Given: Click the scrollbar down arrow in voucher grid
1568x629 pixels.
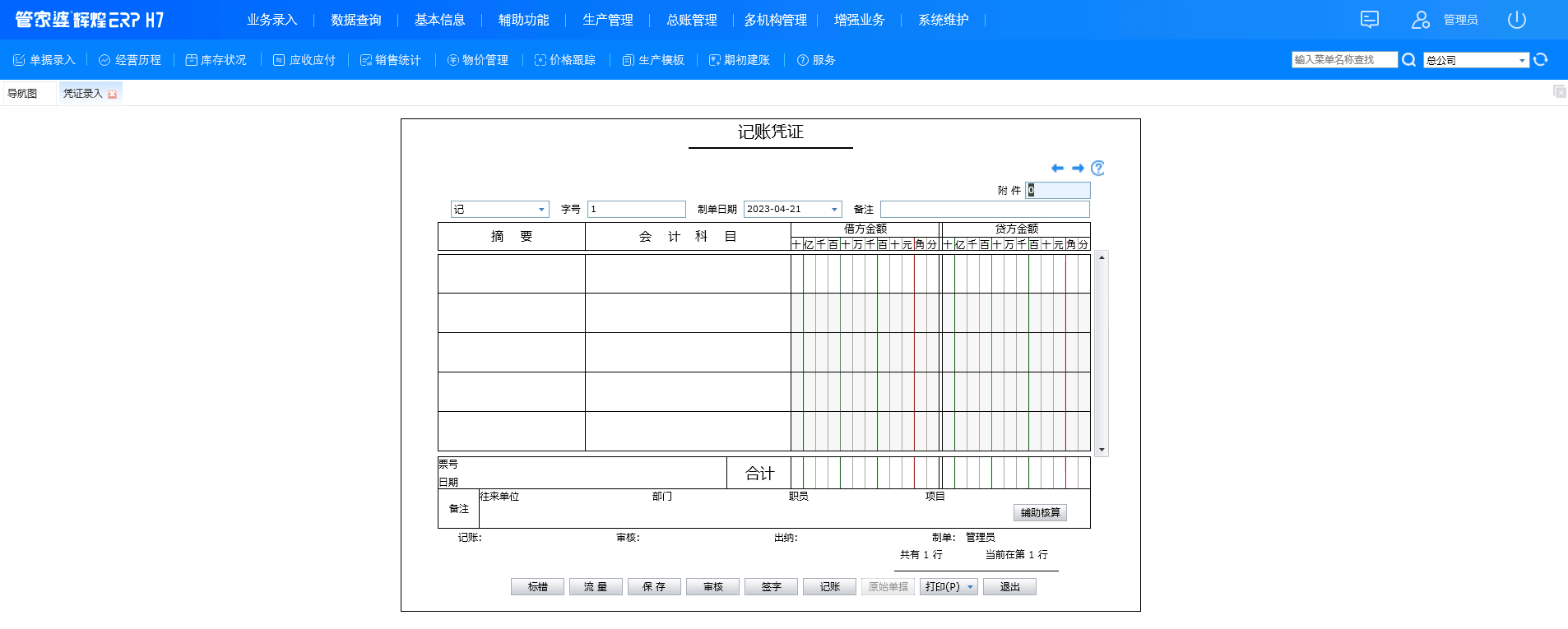Looking at the screenshot, I should (1102, 450).
